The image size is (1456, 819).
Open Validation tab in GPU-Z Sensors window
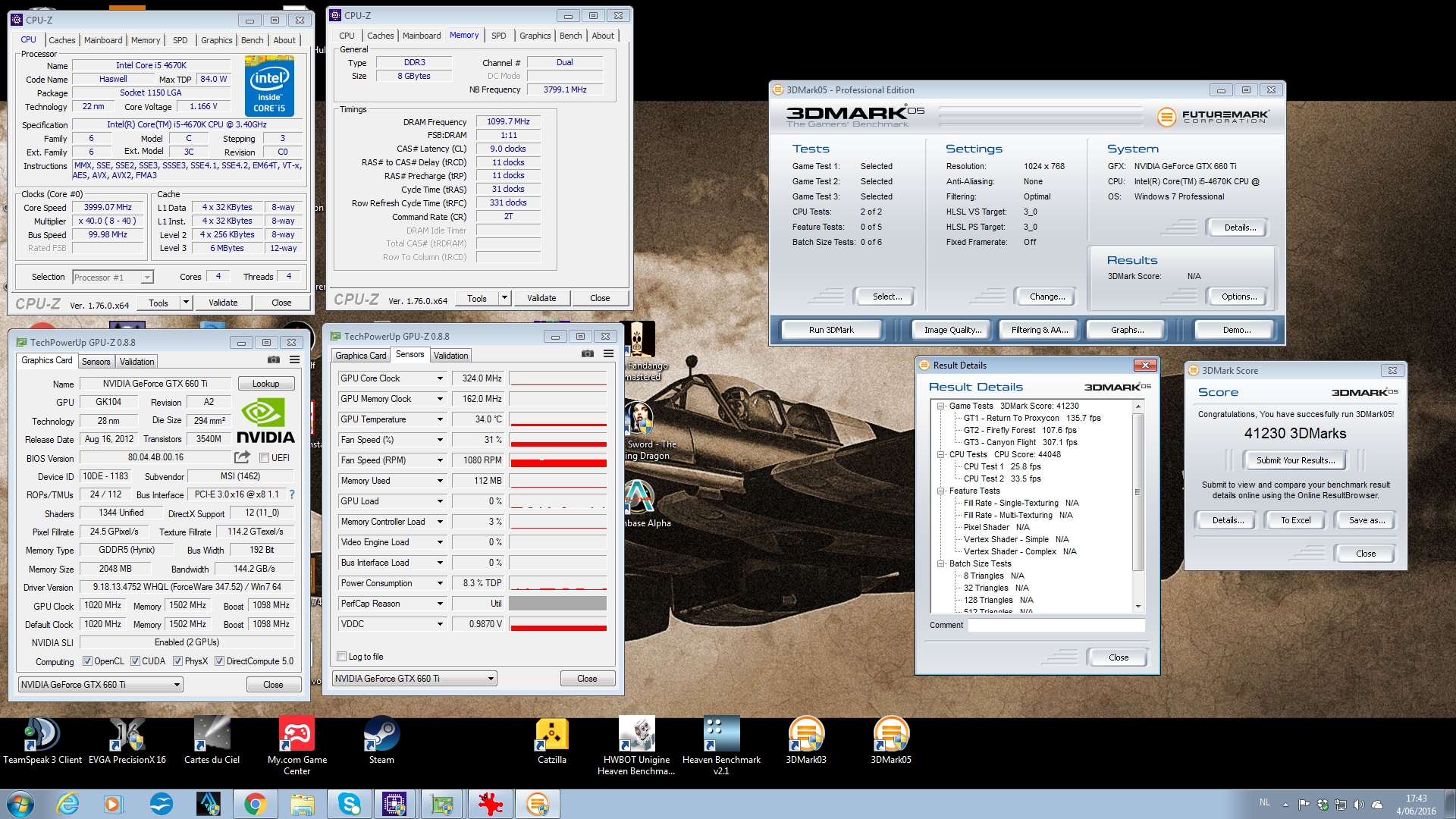(x=450, y=356)
